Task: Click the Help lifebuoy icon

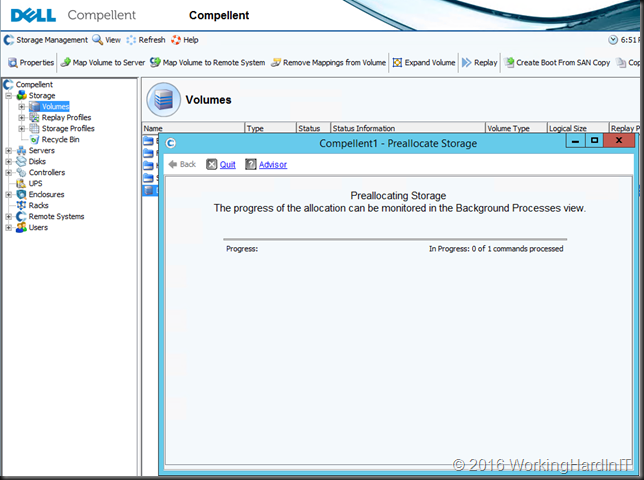Action: [176, 40]
